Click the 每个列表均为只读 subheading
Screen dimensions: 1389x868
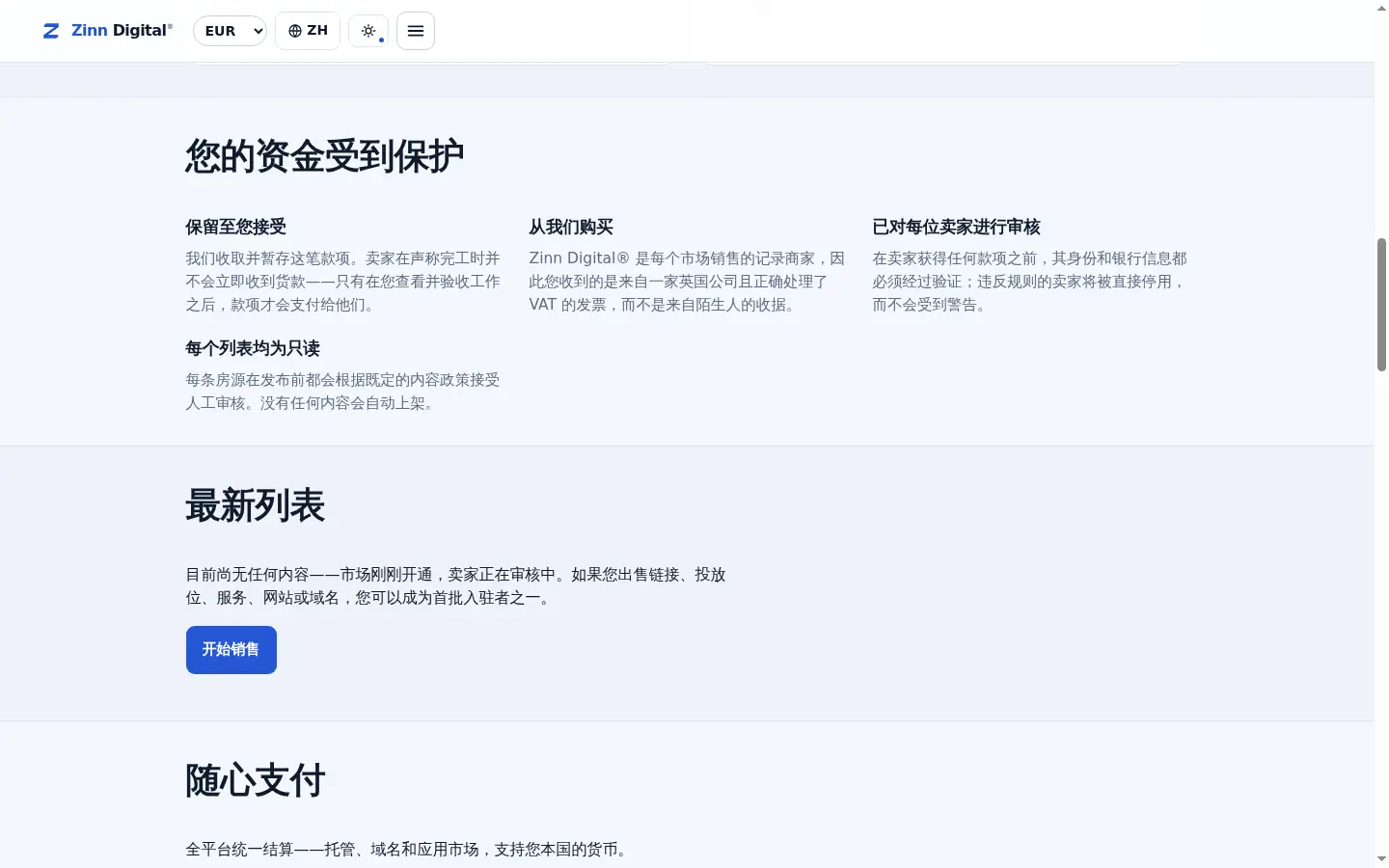tap(253, 348)
